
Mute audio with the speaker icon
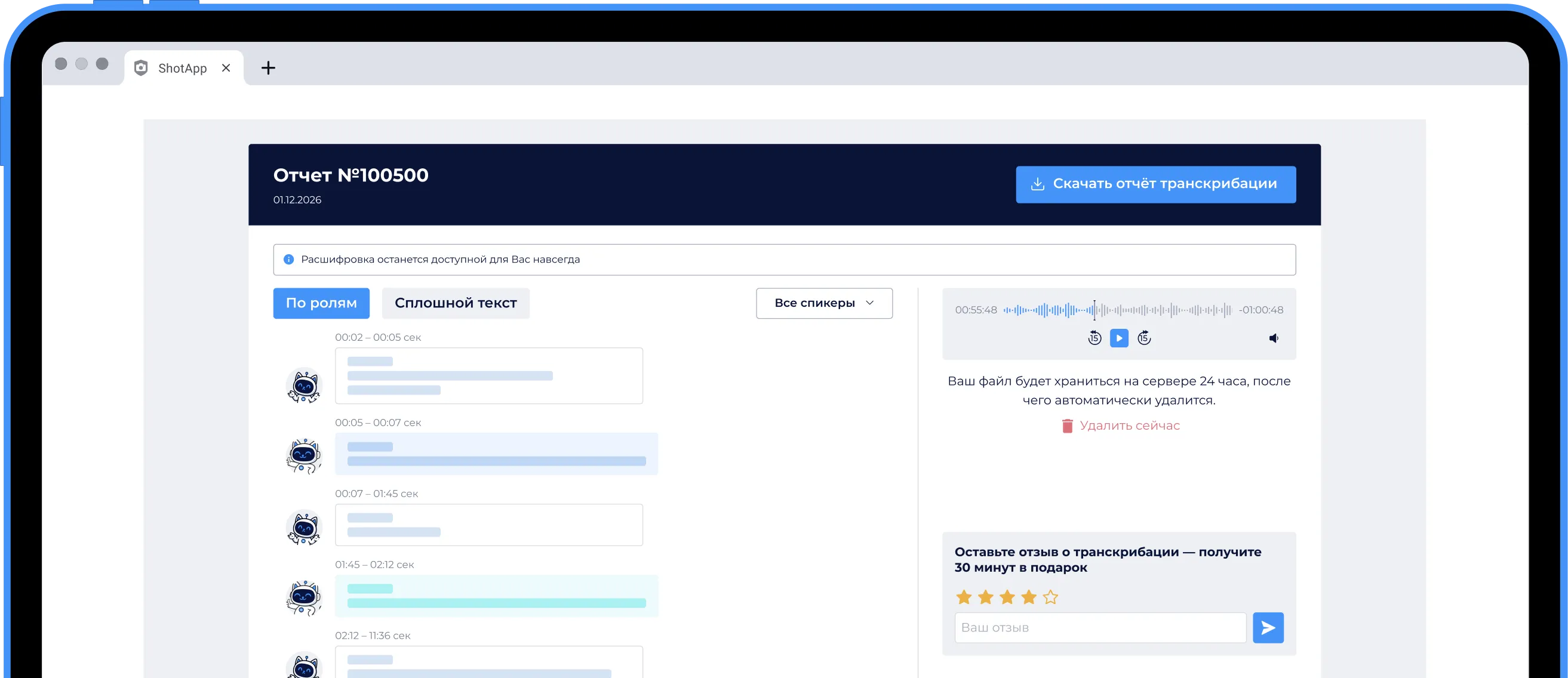click(x=1274, y=338)
